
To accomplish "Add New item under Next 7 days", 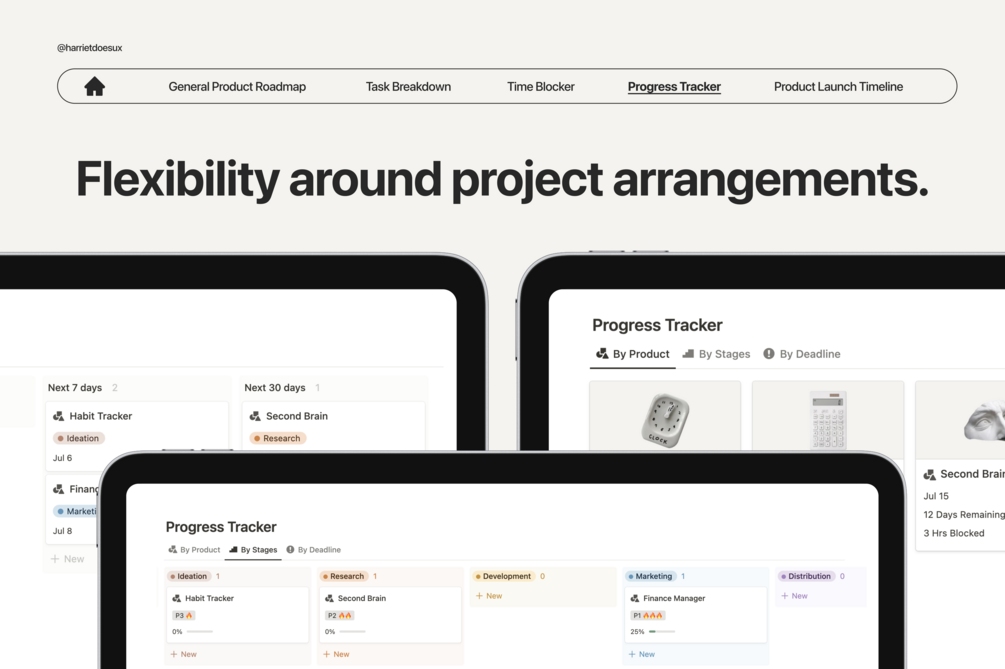I will [x=67, y=559].
